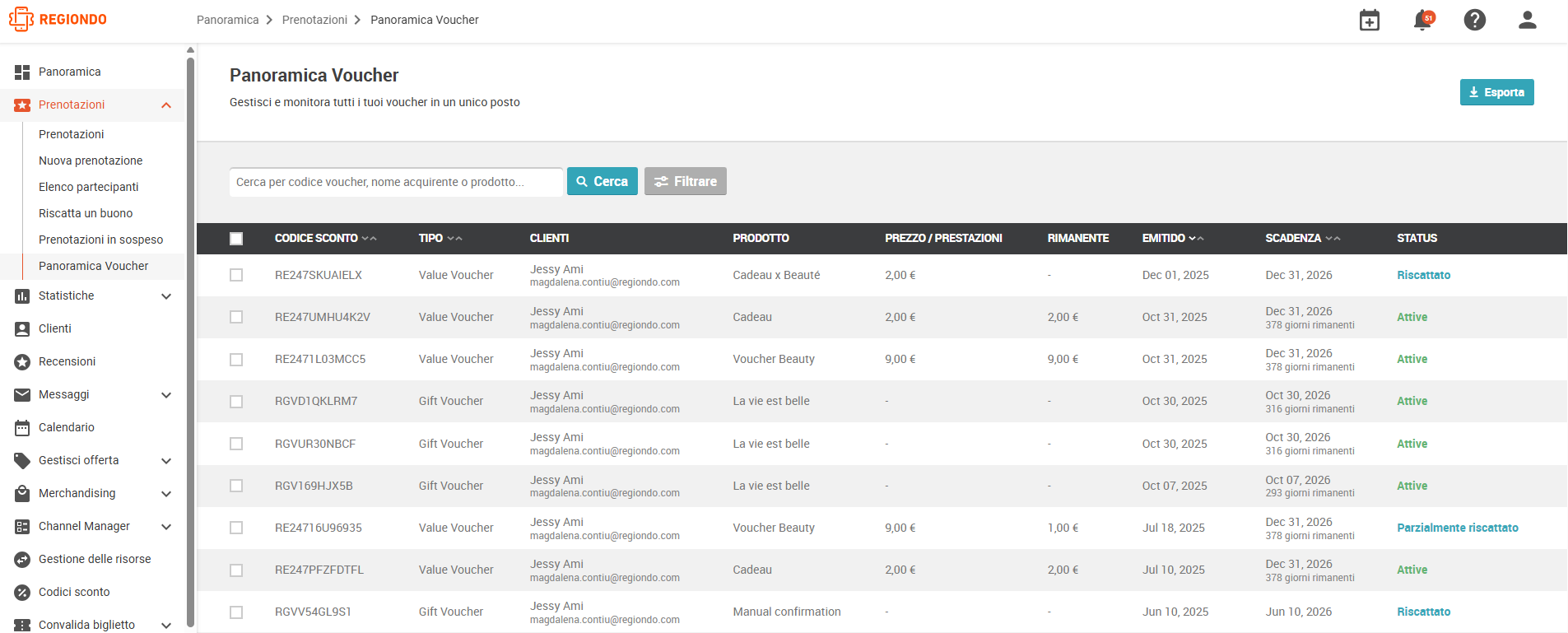Click the Prenotazioni star ticket icon

pos(22,105)
